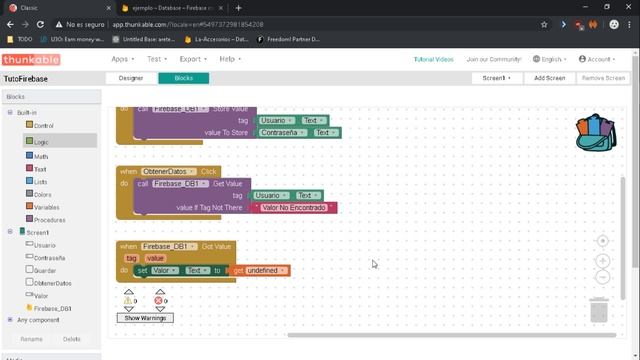The image size is (640, 360).
Task: Click the orange extension icon in toolbar
Action: tap(593, 24)
